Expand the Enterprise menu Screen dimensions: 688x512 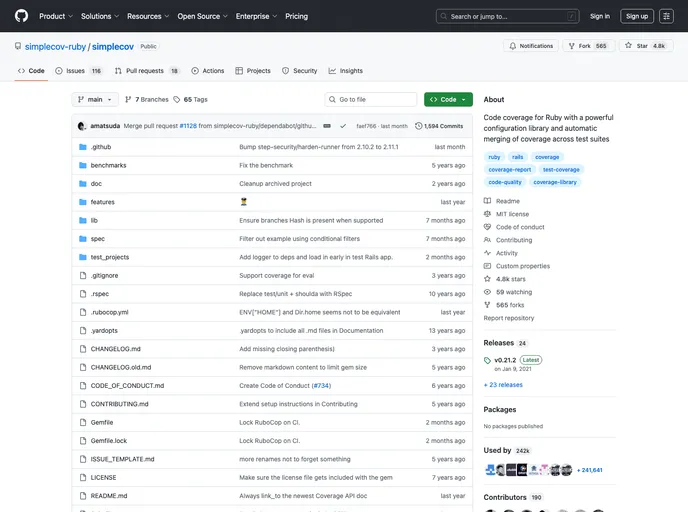click(256, 16)
